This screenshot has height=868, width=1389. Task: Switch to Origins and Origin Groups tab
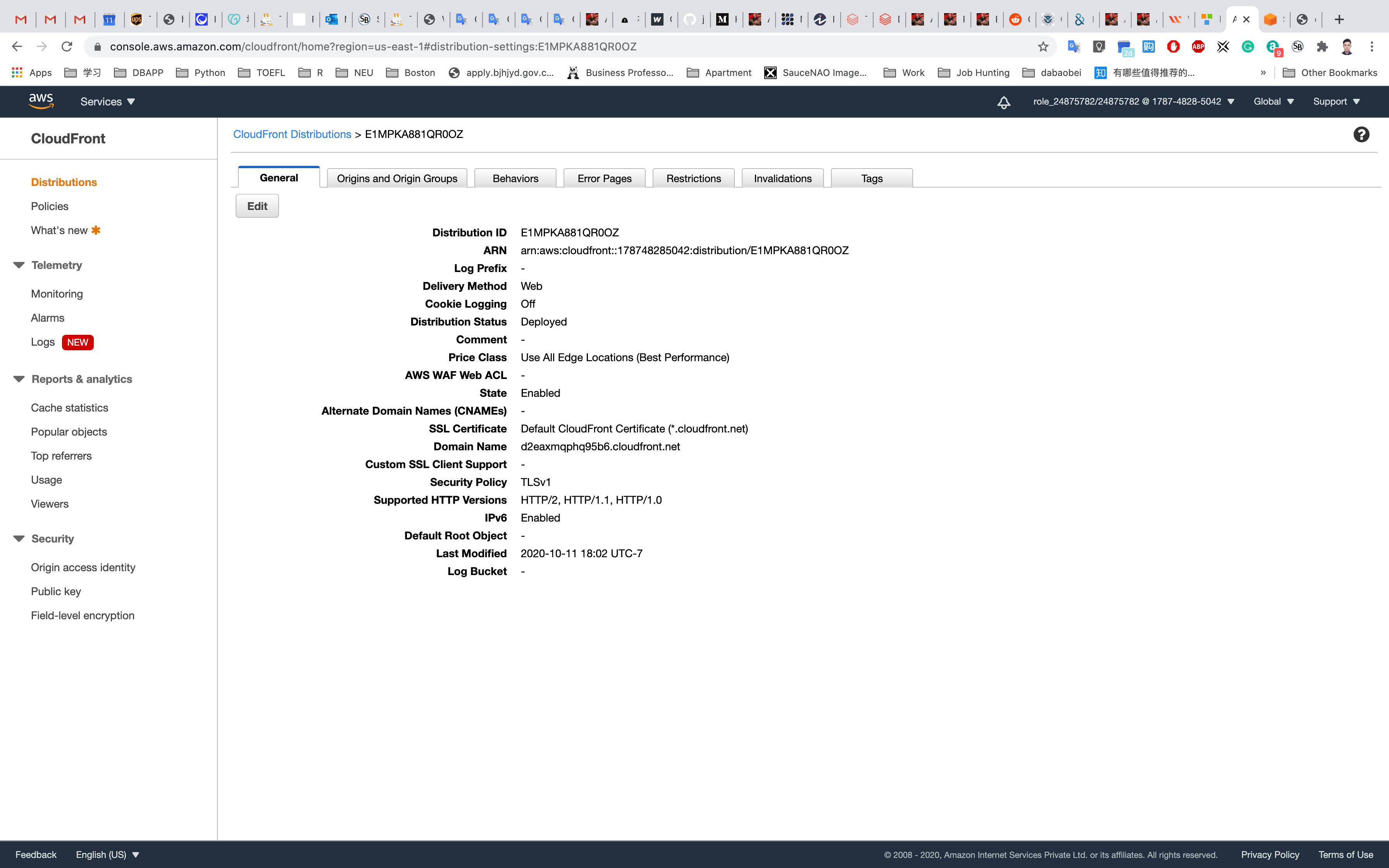point(396,179)
